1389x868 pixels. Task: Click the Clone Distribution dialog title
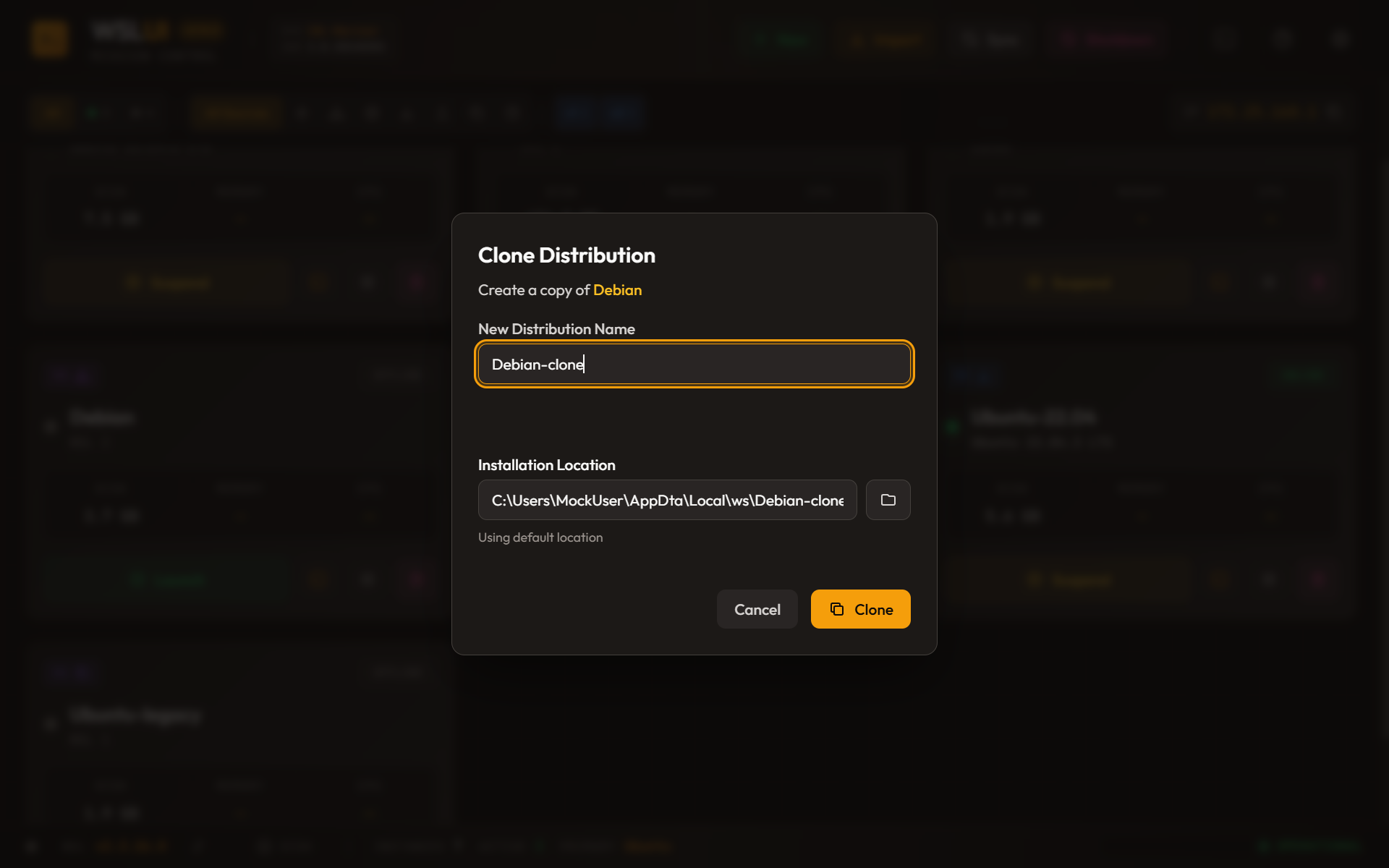[566, 255]
